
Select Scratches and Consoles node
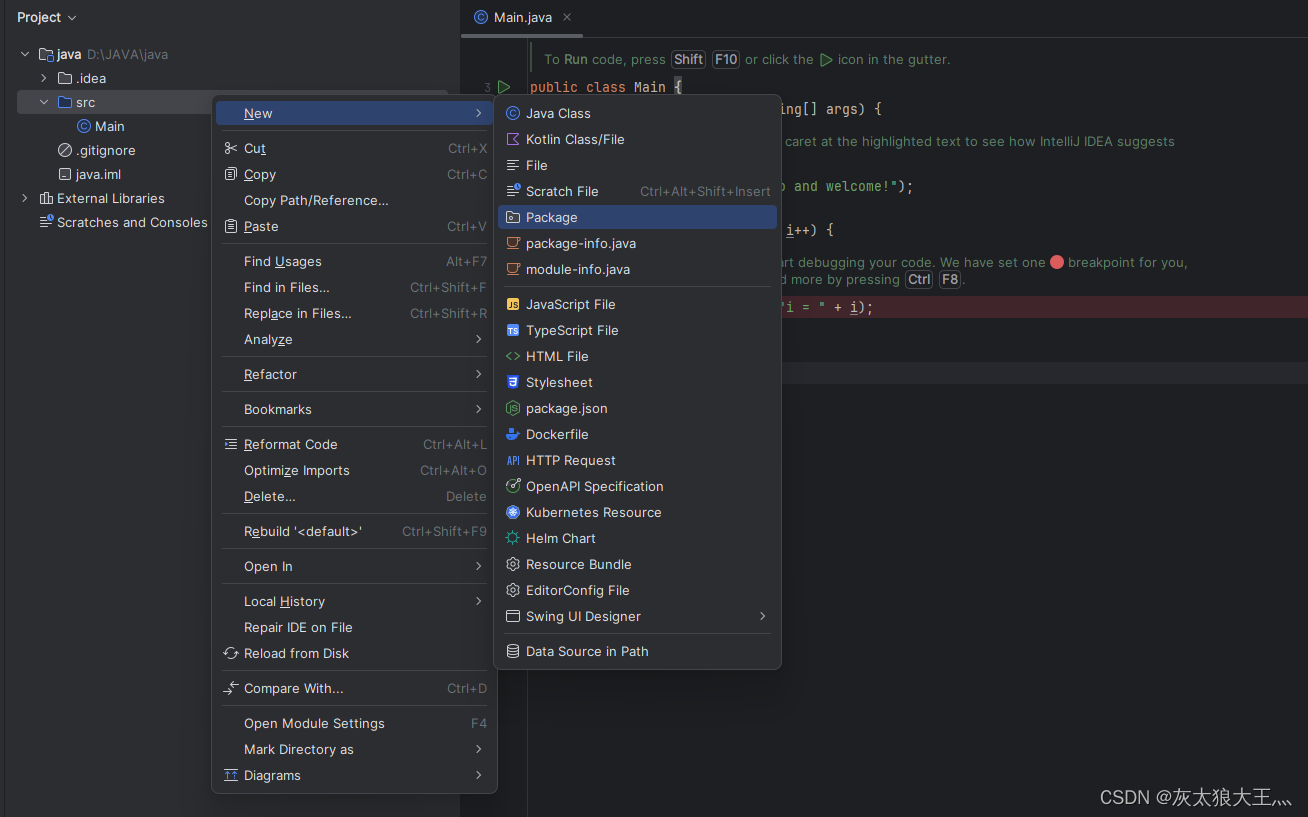pyautogui.click(x=123, y=222)
